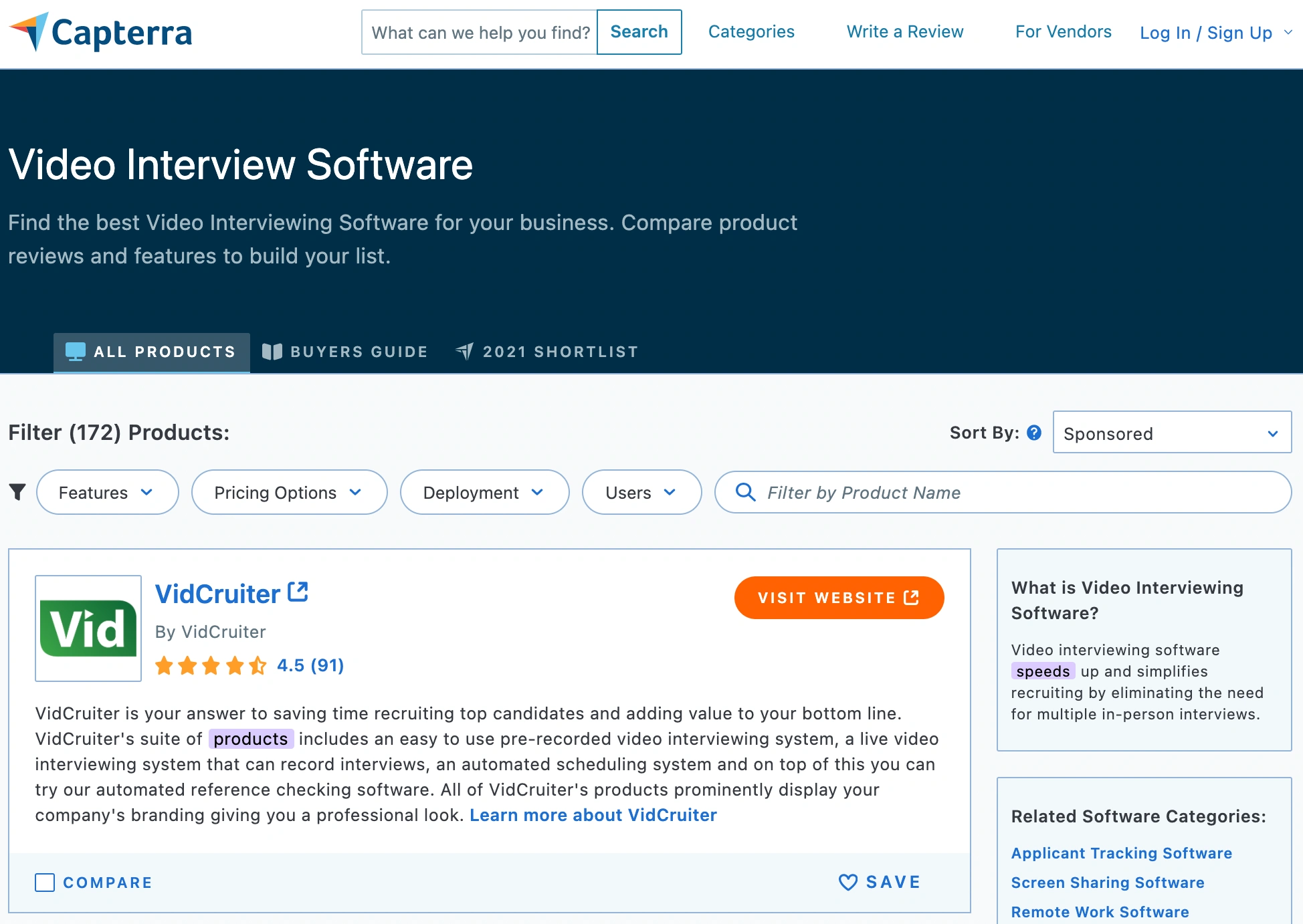Expand the Features filter dropdown
The width and height of the screenshot is (1303, 924).
(108, 492)
